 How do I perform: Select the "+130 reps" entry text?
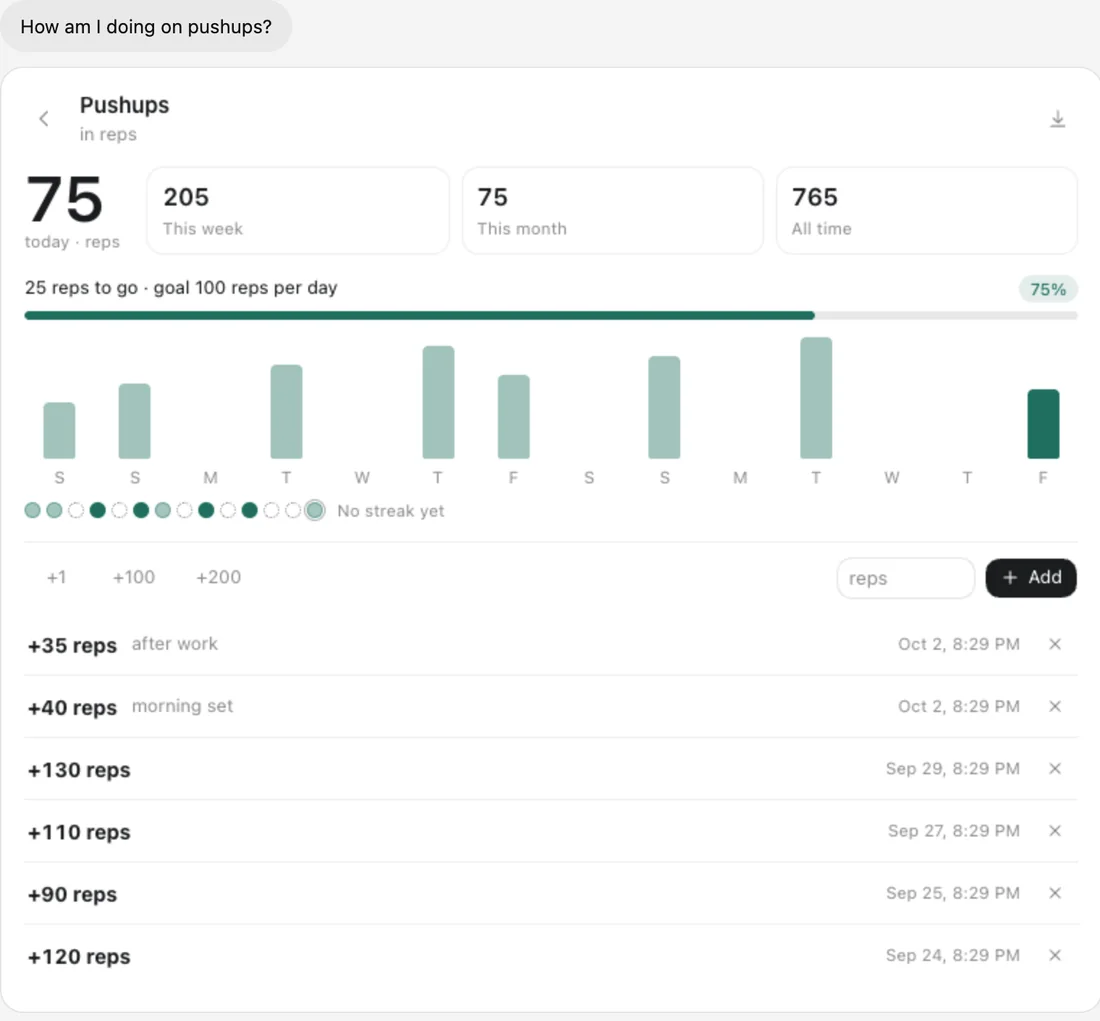click(x=79, y=770)
